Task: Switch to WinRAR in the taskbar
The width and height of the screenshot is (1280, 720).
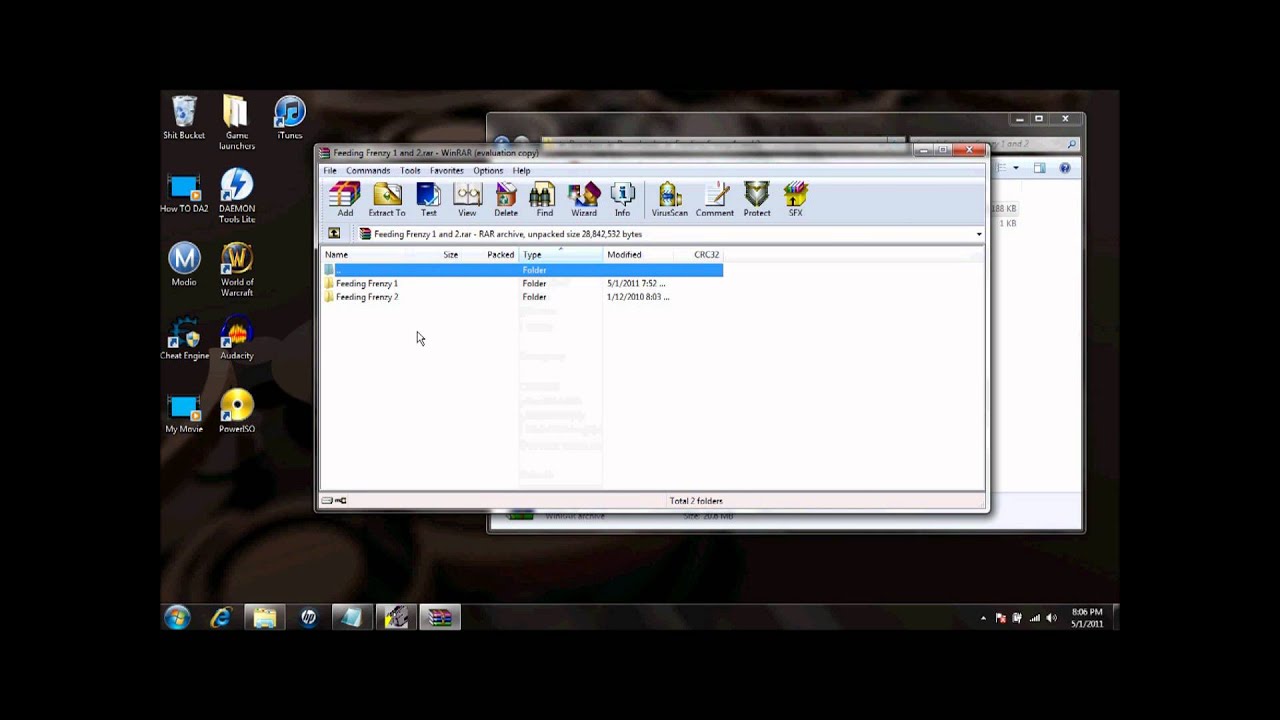Action: click(440, 618)
